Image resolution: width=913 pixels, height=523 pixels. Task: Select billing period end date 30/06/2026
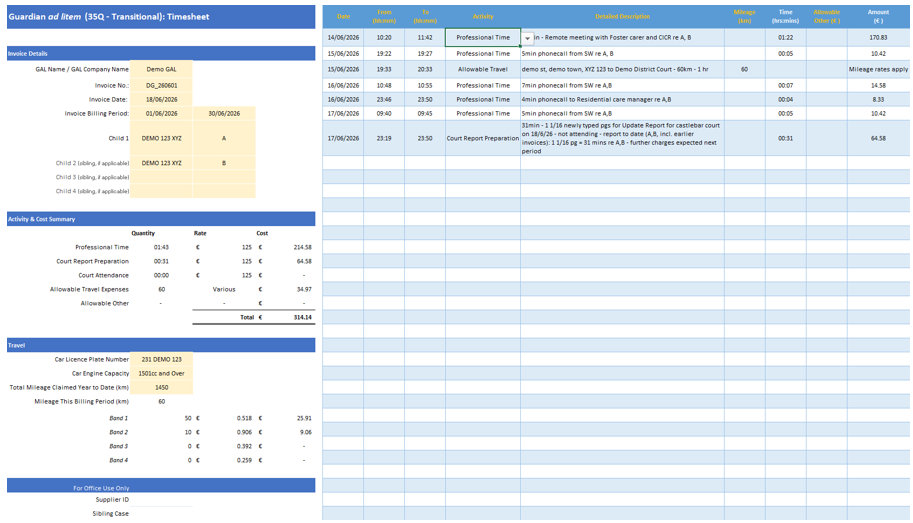point(224,114)
